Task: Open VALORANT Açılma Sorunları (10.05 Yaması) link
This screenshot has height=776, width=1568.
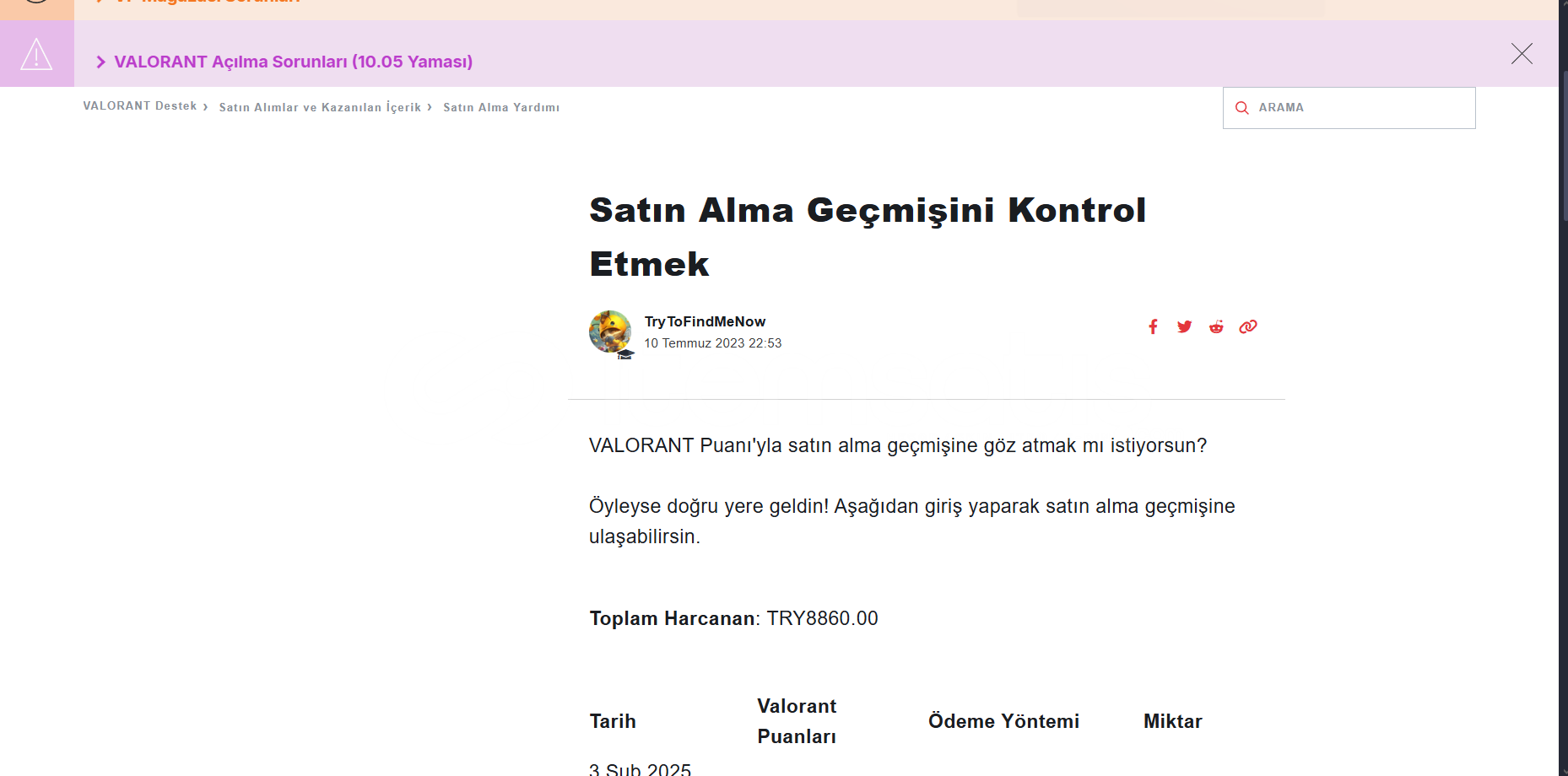Action: [294, 62]
